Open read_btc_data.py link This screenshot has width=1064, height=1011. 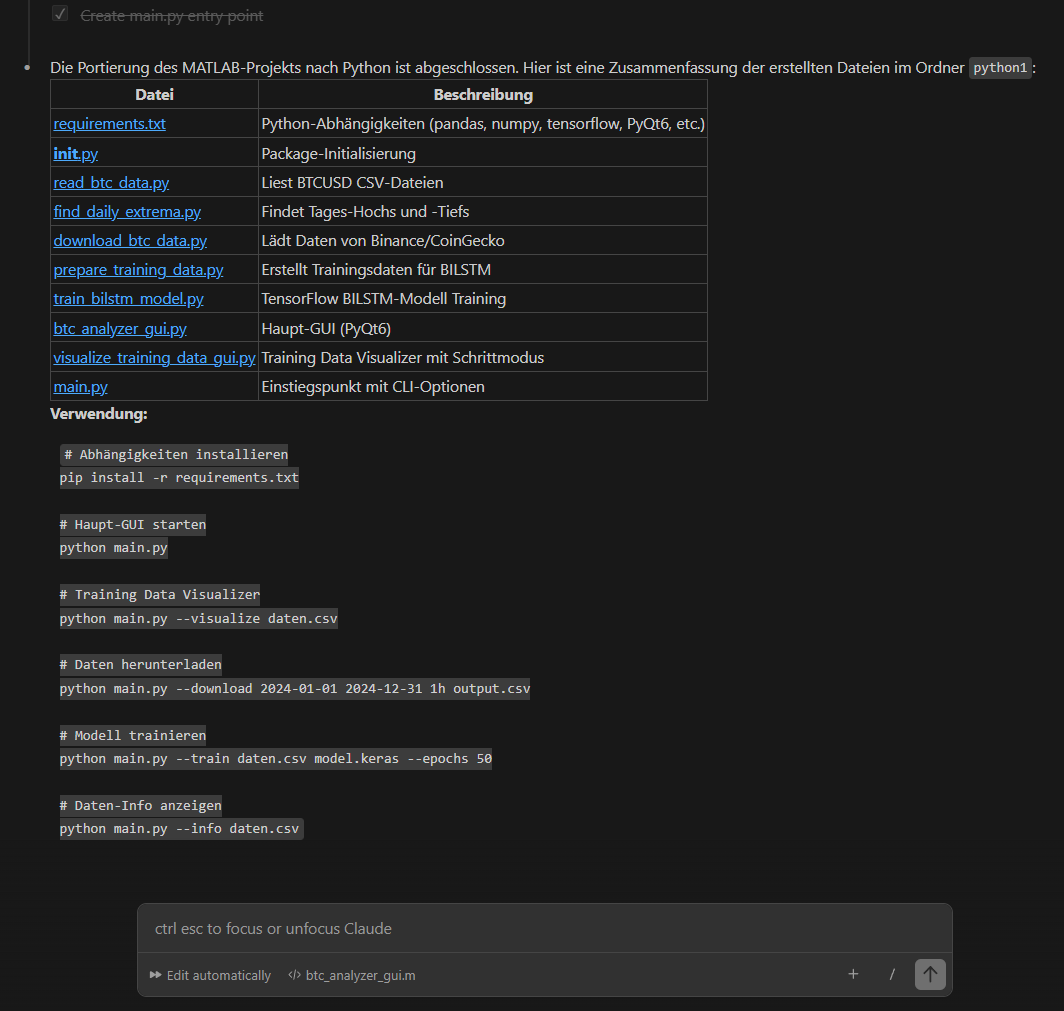pyautogui.click(x=111, y=183)
